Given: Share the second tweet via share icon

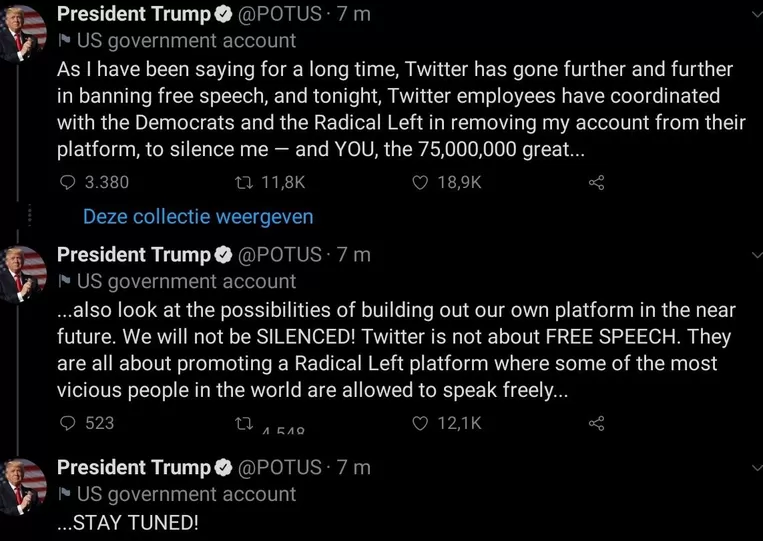Looking at the screenshot, I should click(x=597, y=423).
